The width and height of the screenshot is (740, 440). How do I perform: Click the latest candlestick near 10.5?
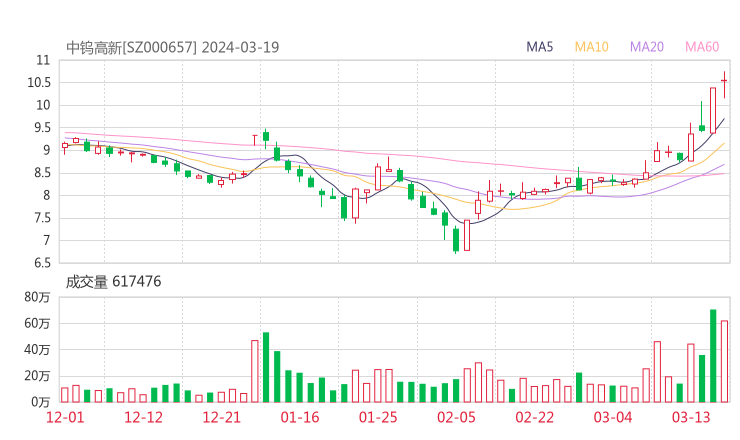pos(724,85)
